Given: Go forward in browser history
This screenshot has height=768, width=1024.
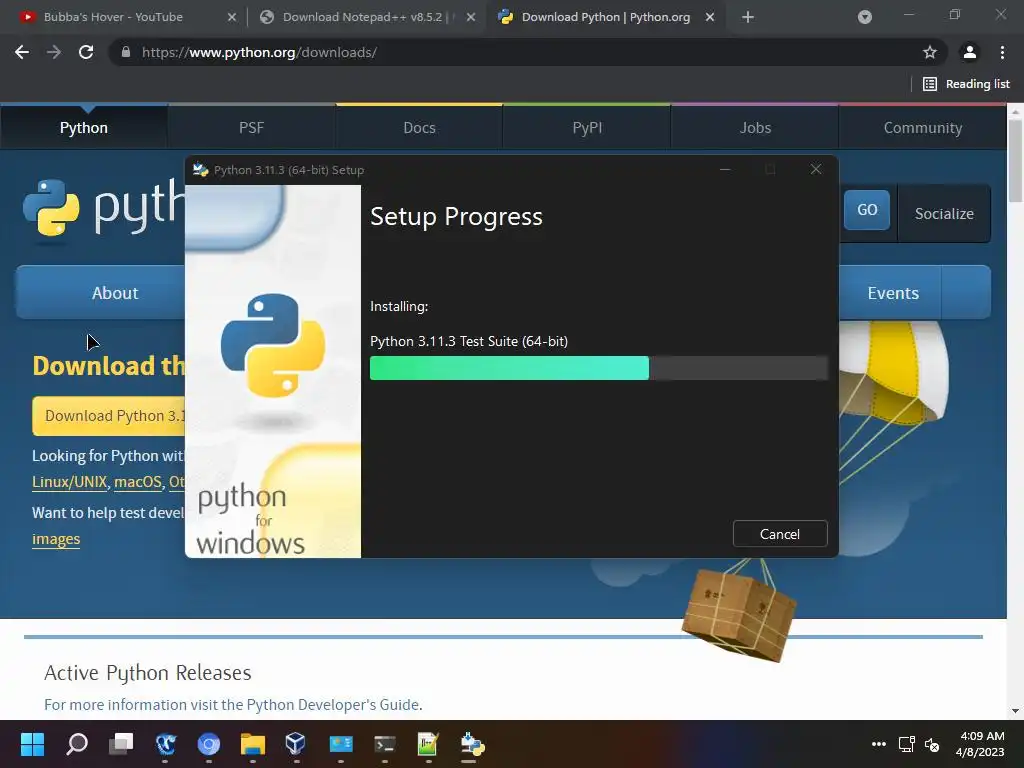Looking at the screenshot, I should pos(54,52).
